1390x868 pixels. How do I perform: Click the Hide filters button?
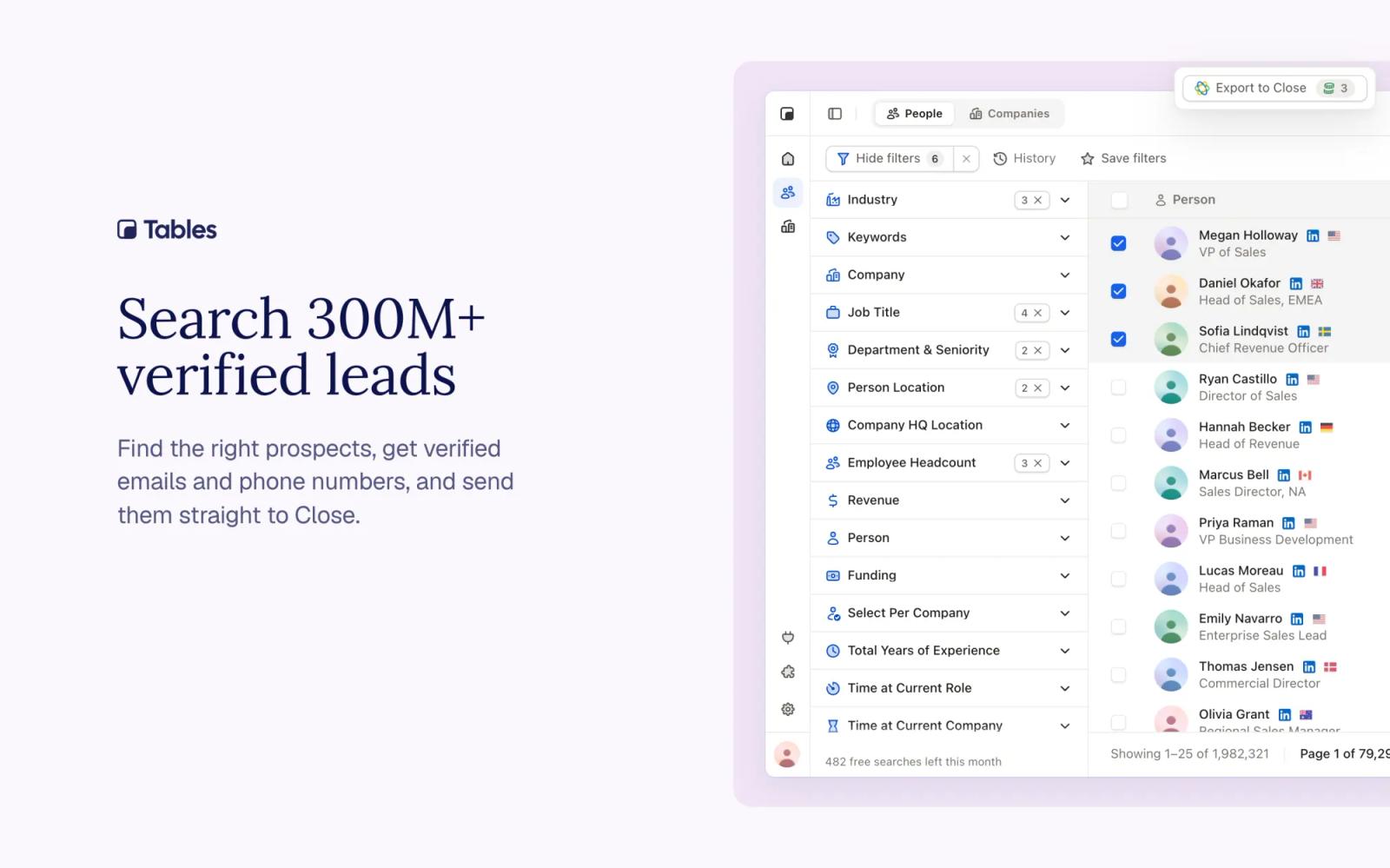coord(889,159)
